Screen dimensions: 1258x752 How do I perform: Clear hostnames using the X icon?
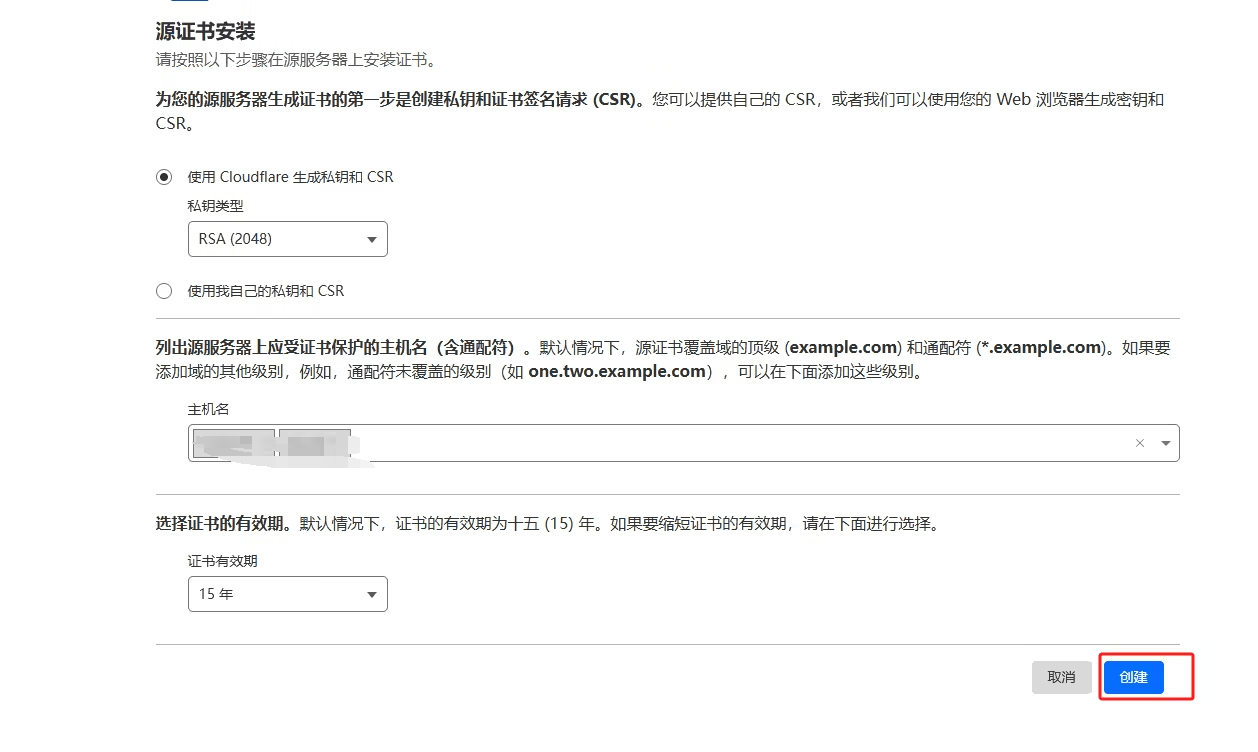tap(1139, 443)
